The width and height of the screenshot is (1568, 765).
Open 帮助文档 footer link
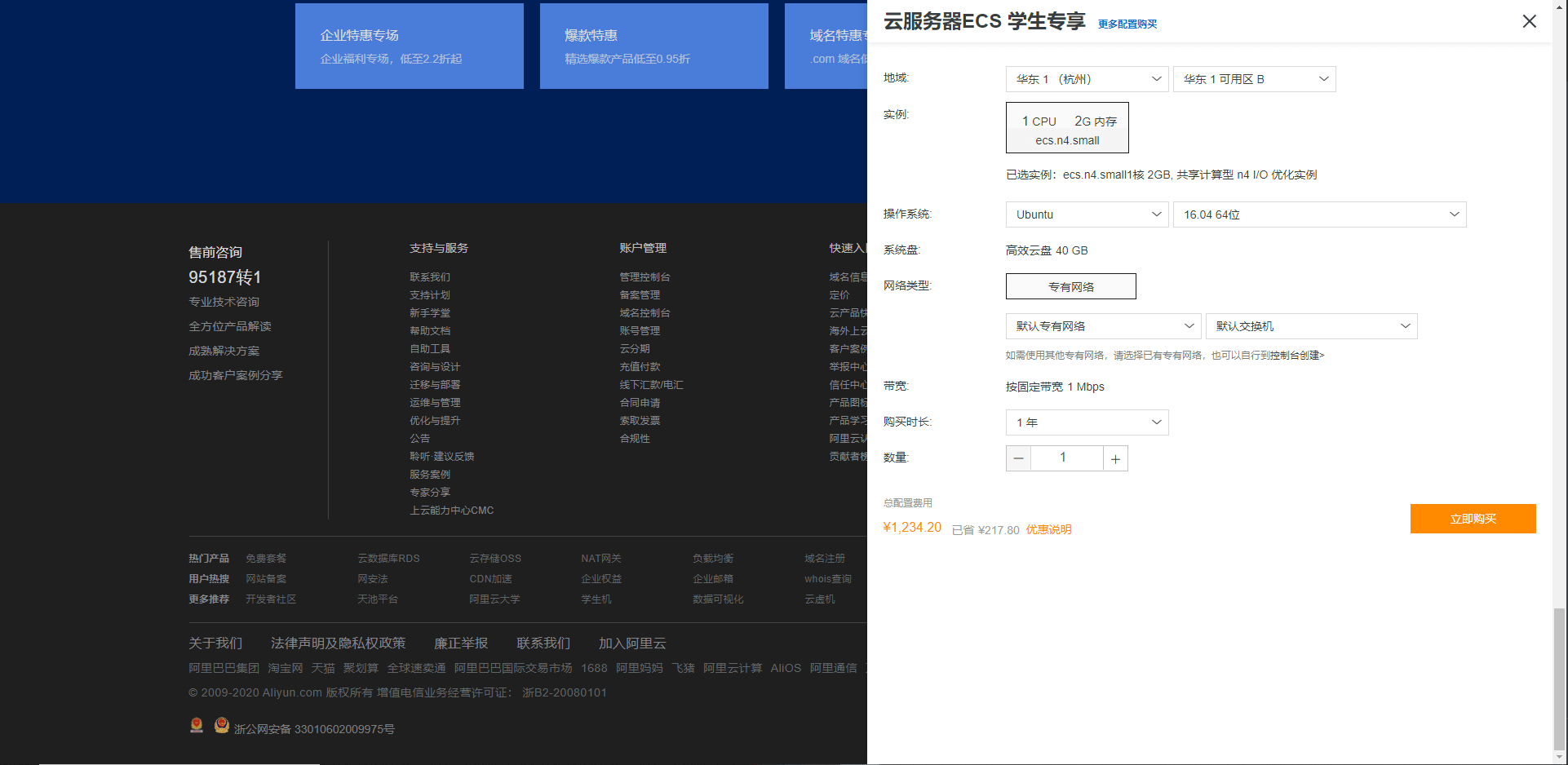tap(430, 331)
